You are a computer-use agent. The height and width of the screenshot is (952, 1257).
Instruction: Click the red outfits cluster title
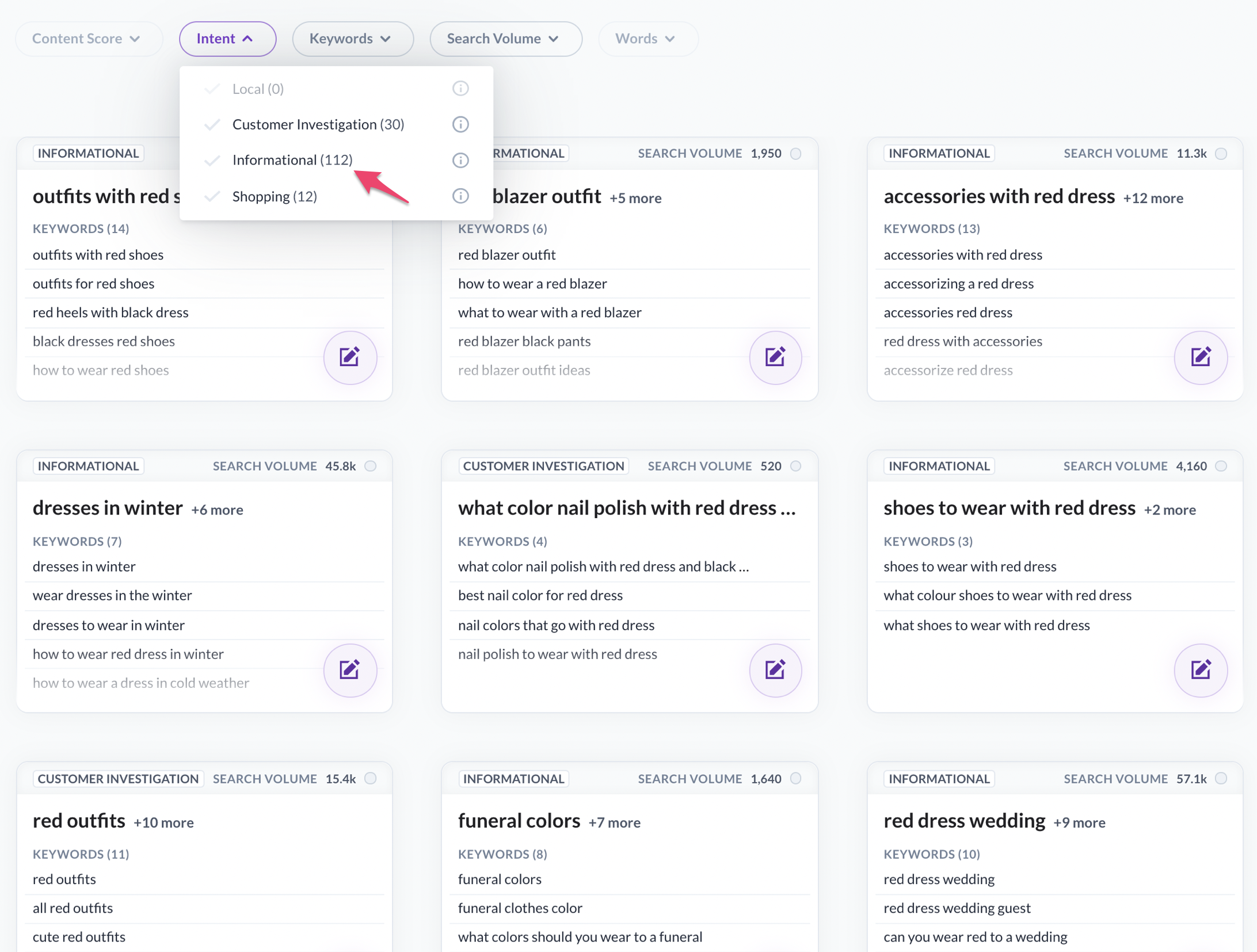pos(79,820)
